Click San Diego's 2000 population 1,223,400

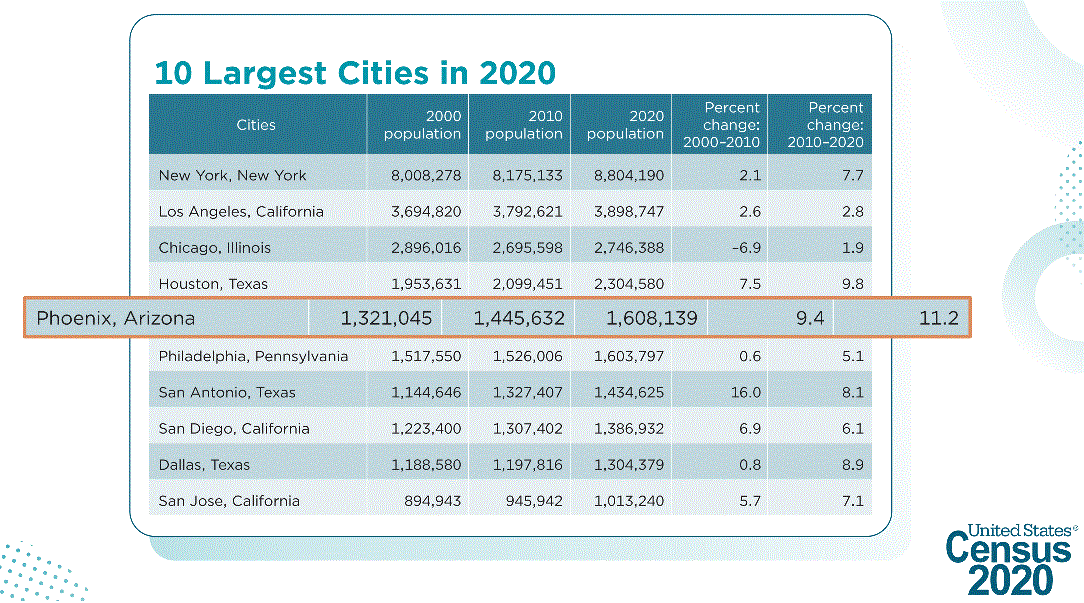426,429
